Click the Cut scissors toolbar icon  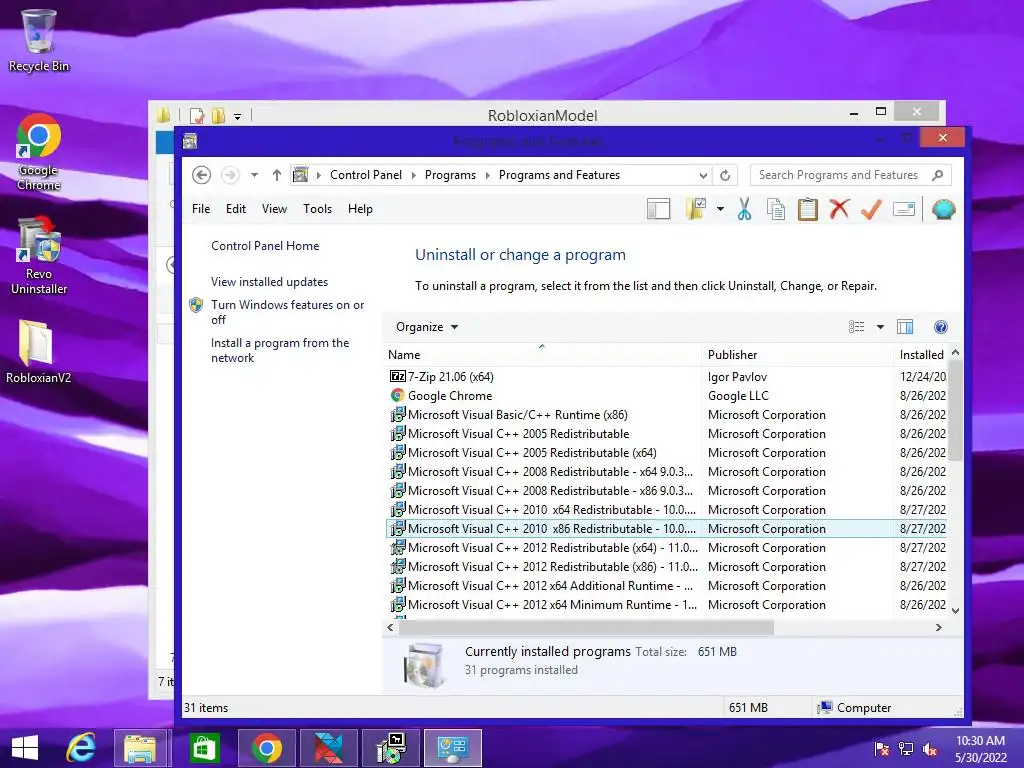pos(744,209)
